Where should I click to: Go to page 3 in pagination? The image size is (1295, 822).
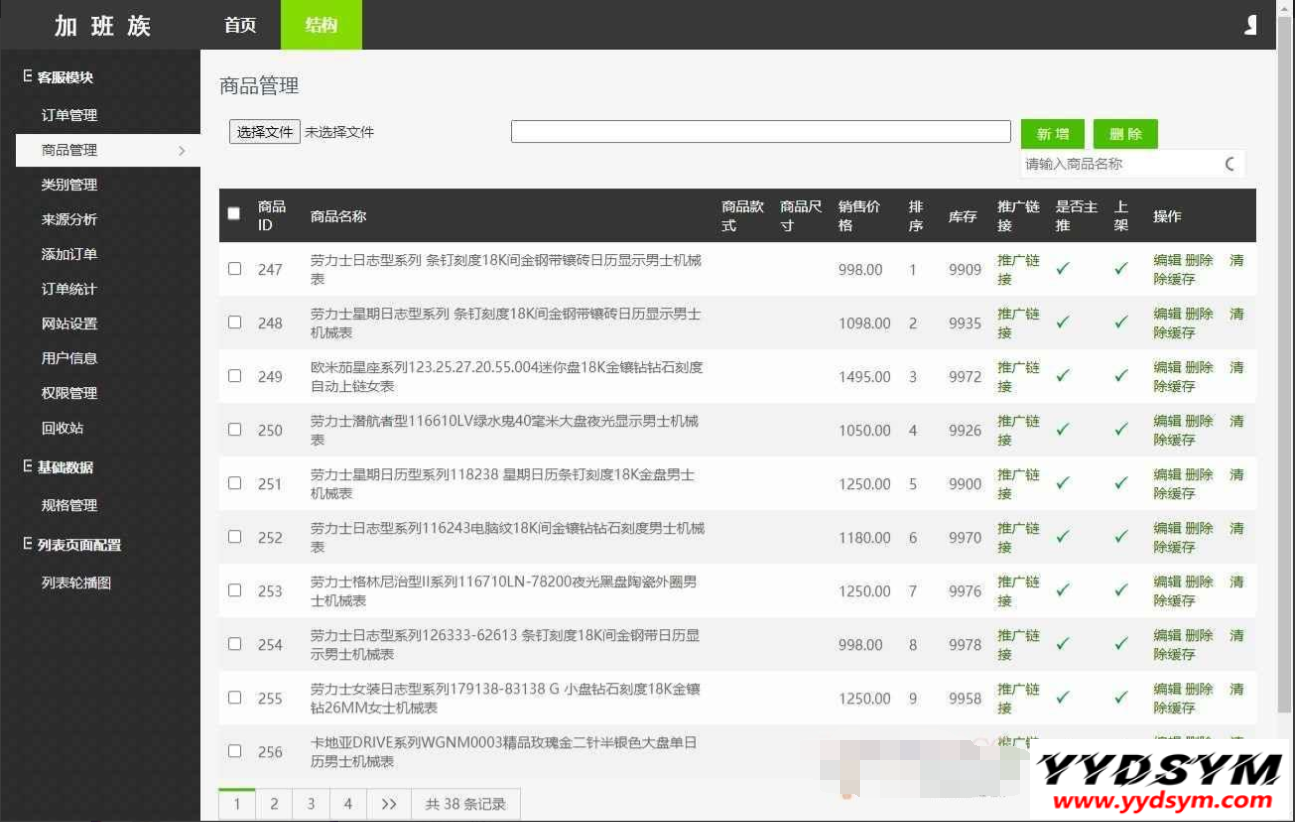311,804
